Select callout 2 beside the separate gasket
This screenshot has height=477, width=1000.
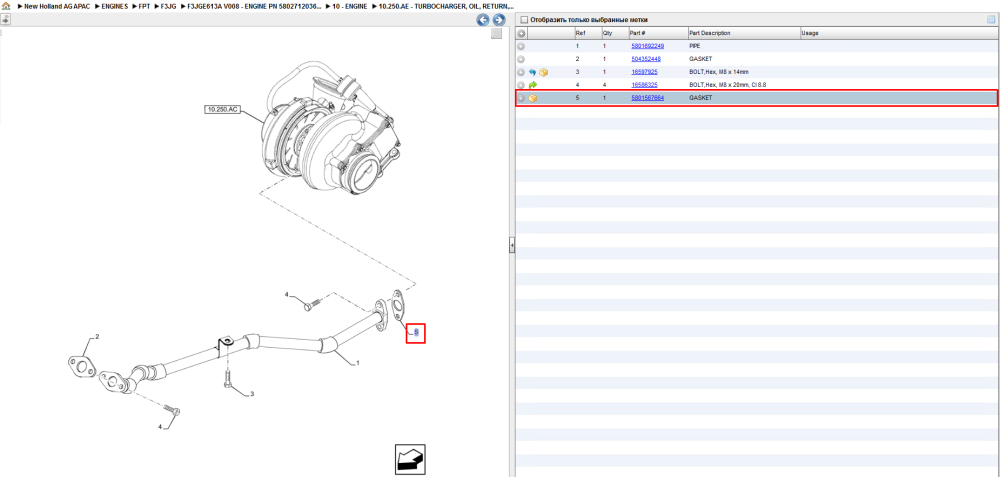[97, 337]
